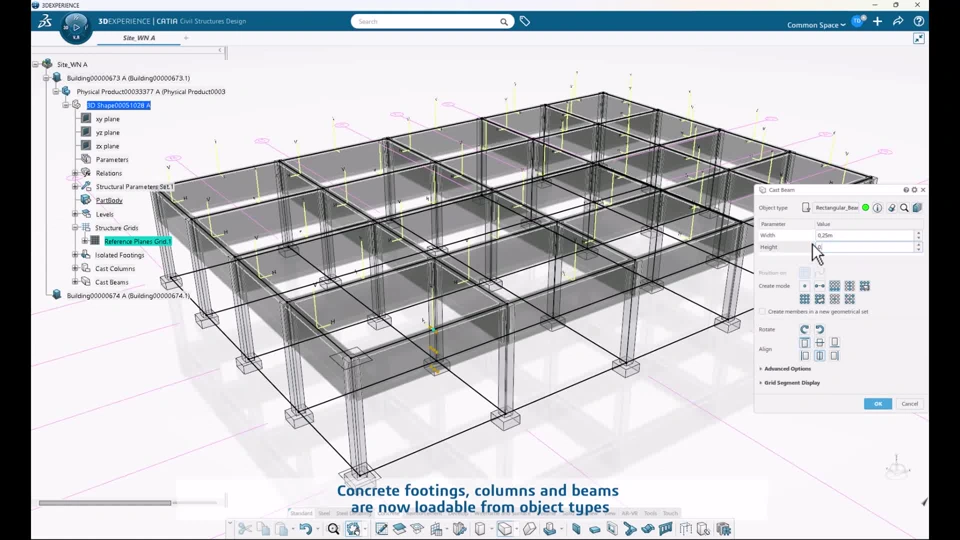Click the tree panel horizontal scrollbar
This screenshot has height=540, width=960.
[105, 503]
